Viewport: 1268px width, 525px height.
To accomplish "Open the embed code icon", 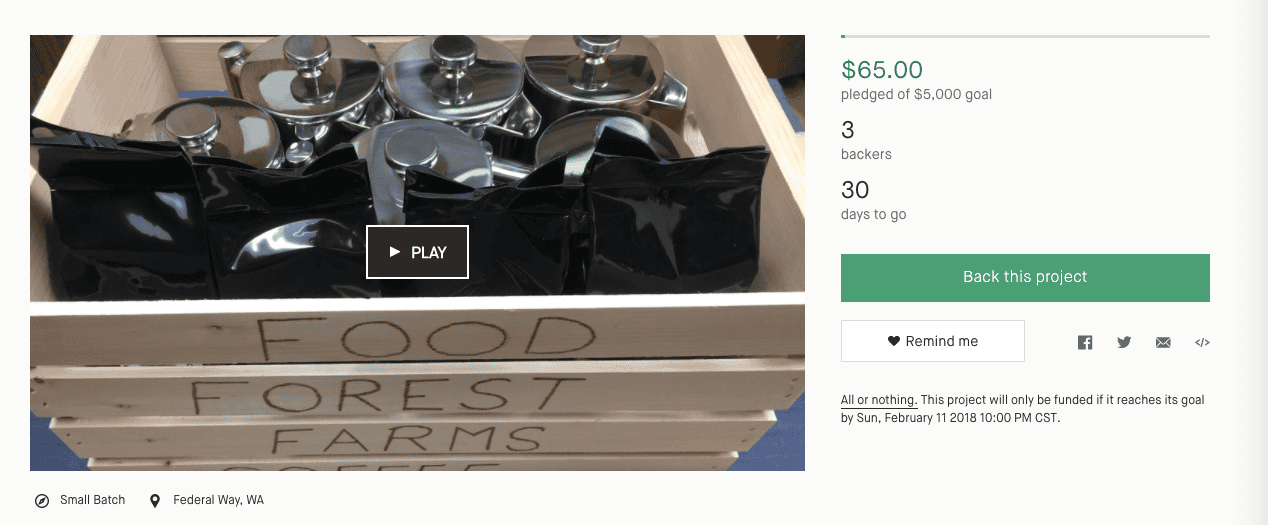I will (x=1202, y=342).
